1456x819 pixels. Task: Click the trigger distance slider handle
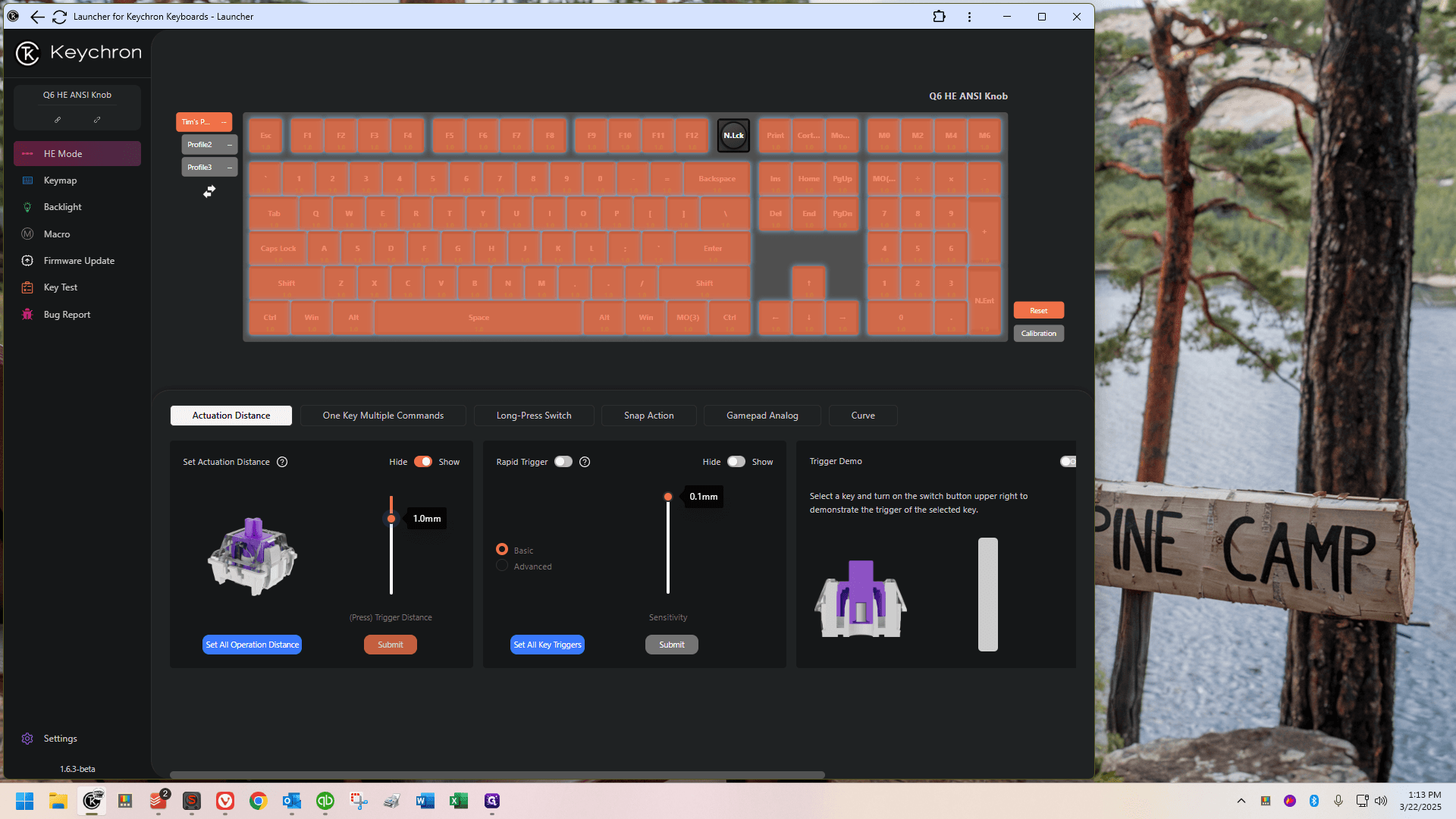(x=391, y=519)
